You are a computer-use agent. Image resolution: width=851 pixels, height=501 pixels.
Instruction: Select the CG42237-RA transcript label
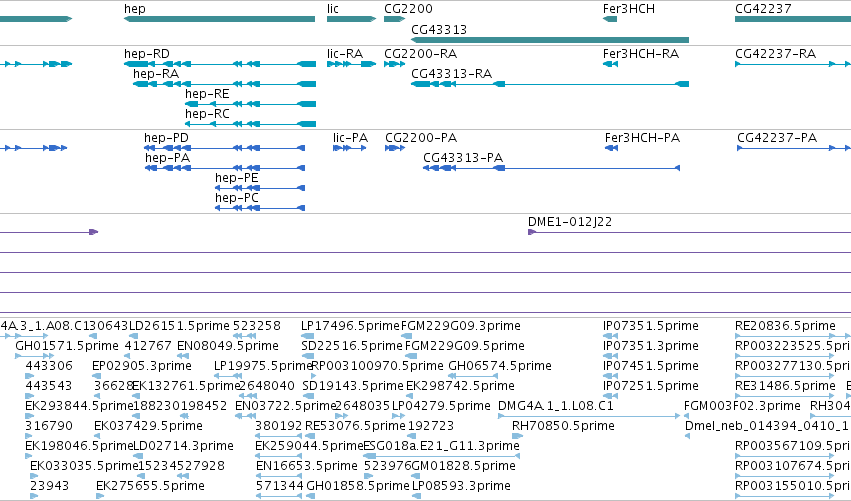click(x=776, y=54)
